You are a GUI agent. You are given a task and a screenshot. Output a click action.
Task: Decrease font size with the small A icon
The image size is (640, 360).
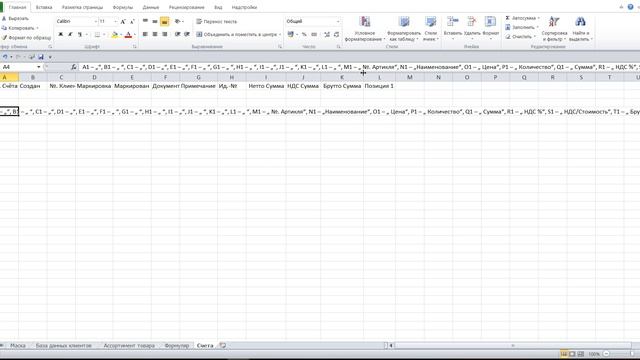[x=132, y=21]
